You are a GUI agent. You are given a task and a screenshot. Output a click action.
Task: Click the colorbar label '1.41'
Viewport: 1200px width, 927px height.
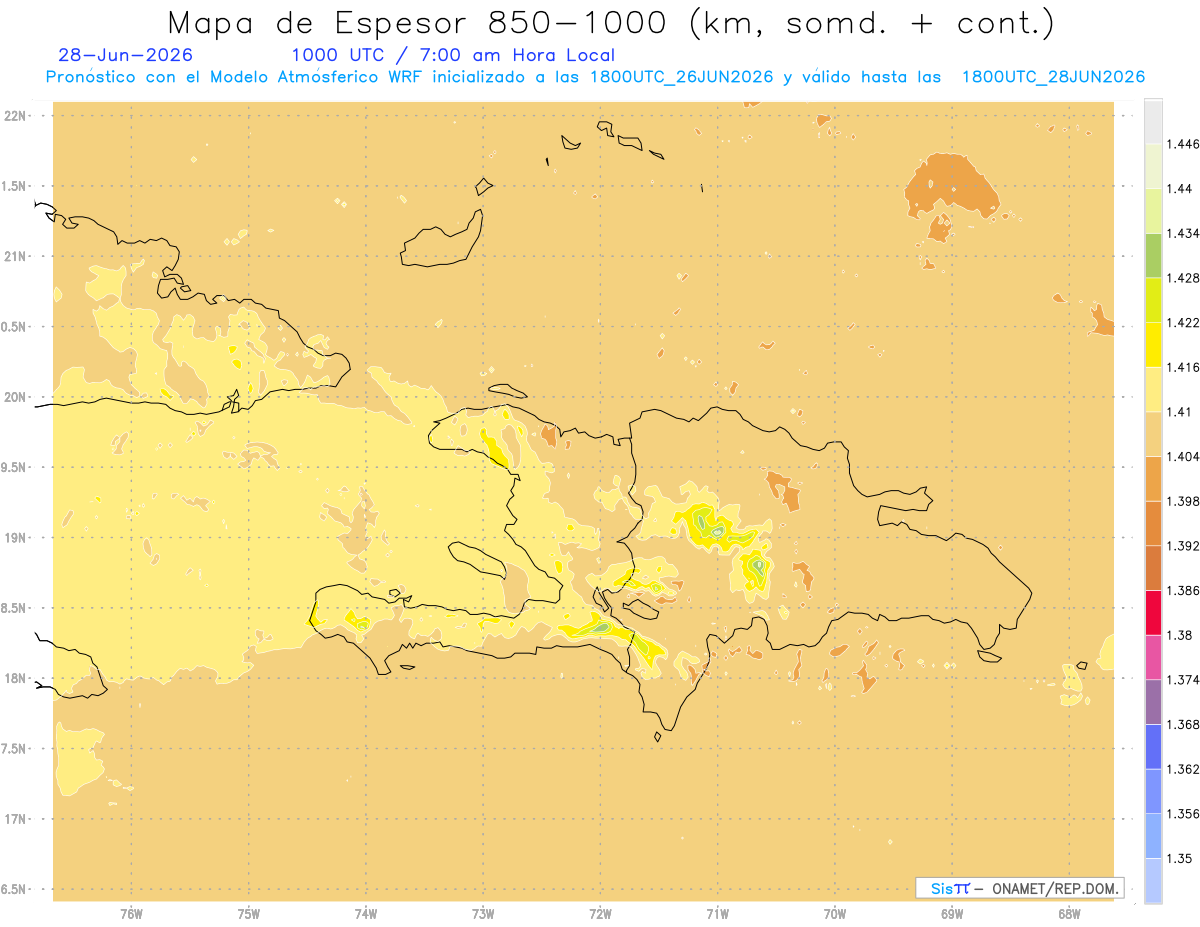point(1179,412)
